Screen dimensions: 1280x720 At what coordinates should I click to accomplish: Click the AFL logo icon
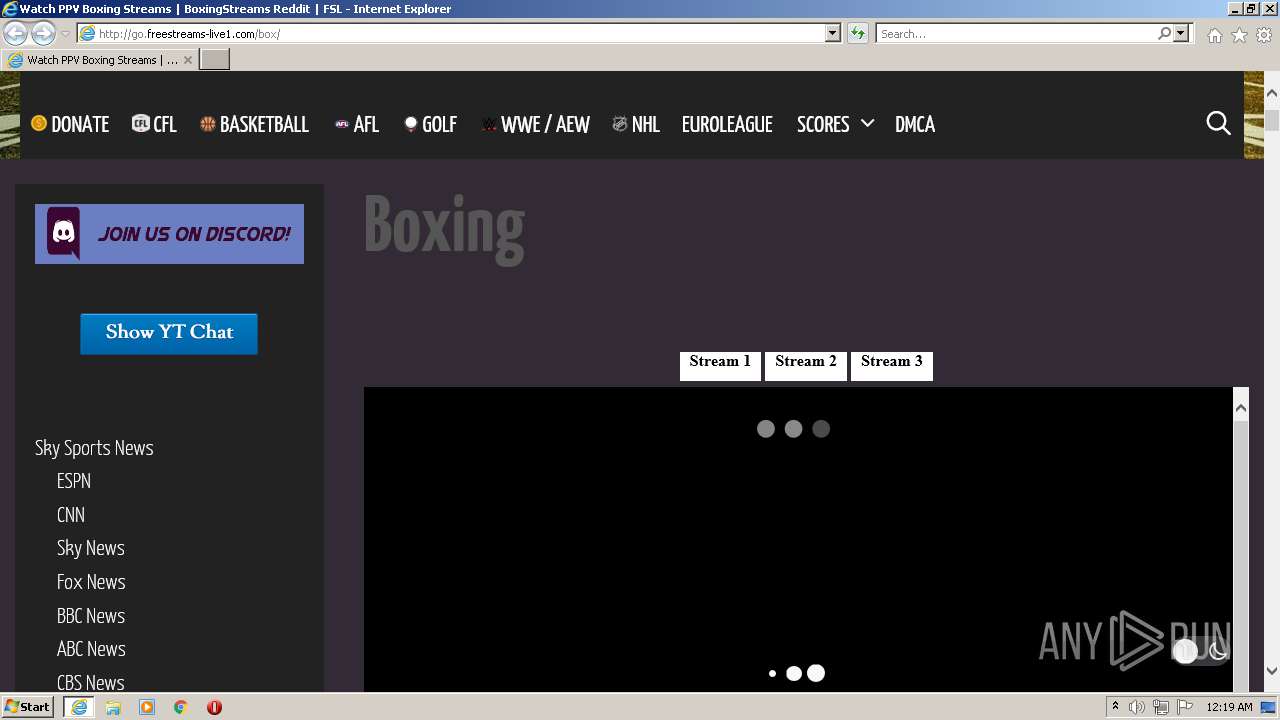pos(342,124)
